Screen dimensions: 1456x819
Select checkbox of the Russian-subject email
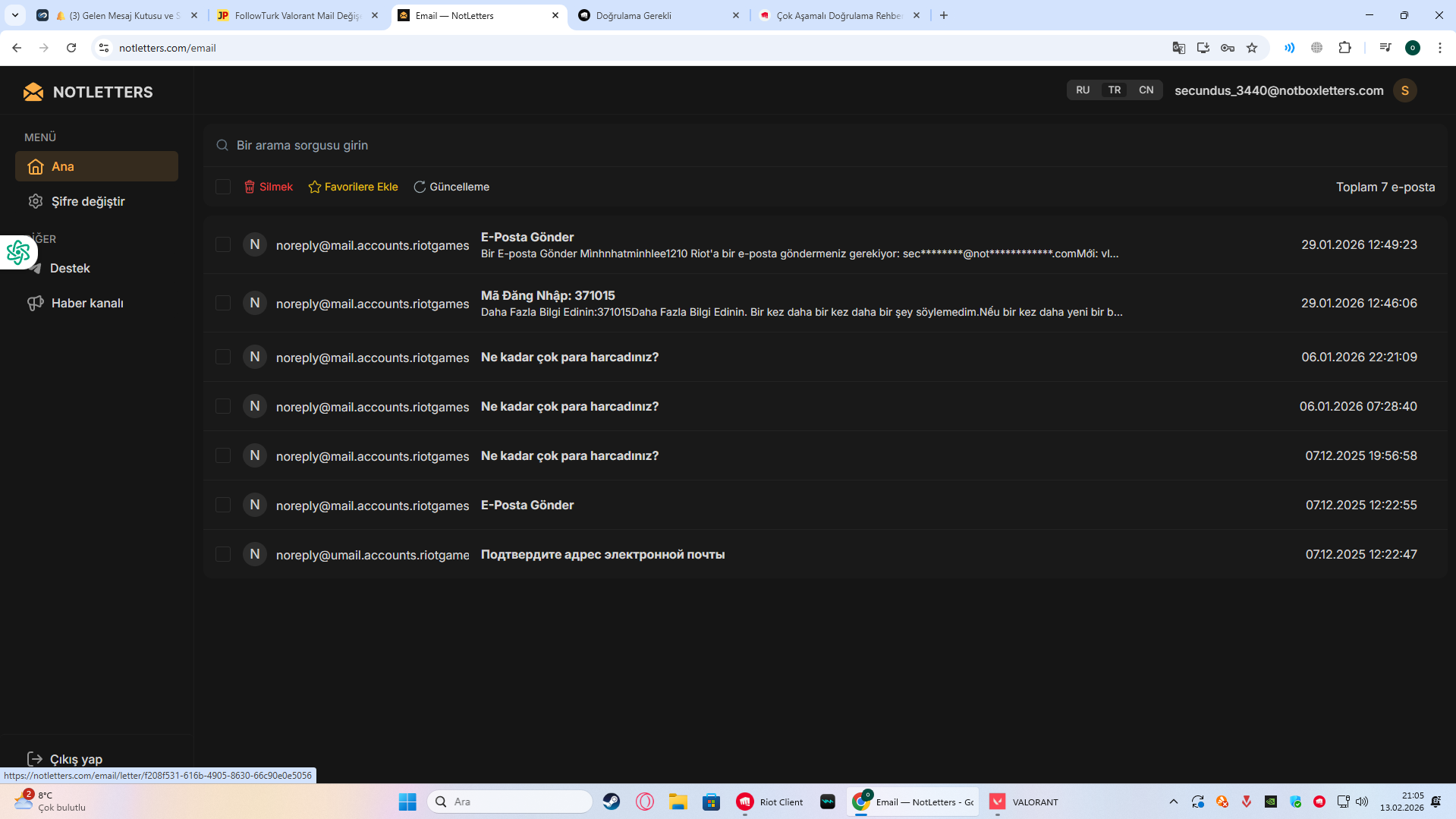222,554
